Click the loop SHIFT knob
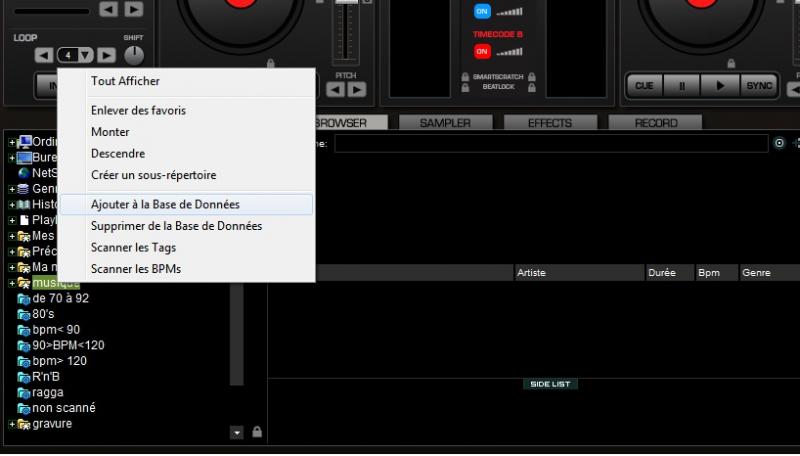 [134, 55]
